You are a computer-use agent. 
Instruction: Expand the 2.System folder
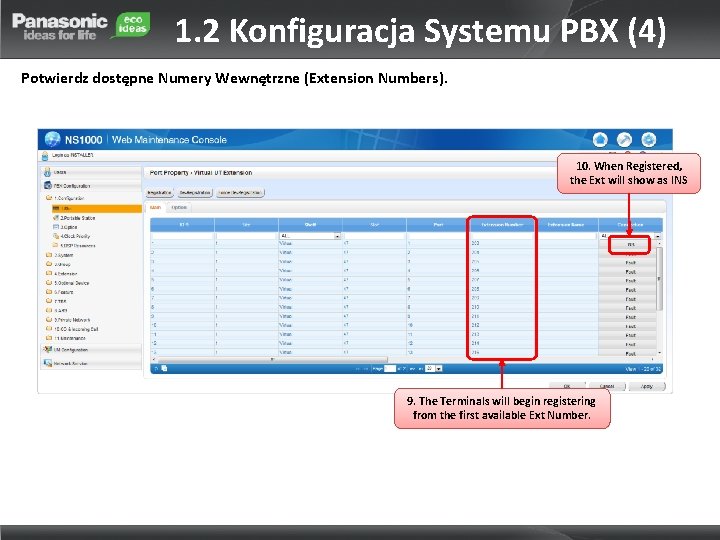pyautogui.click(x=49, y=255)
